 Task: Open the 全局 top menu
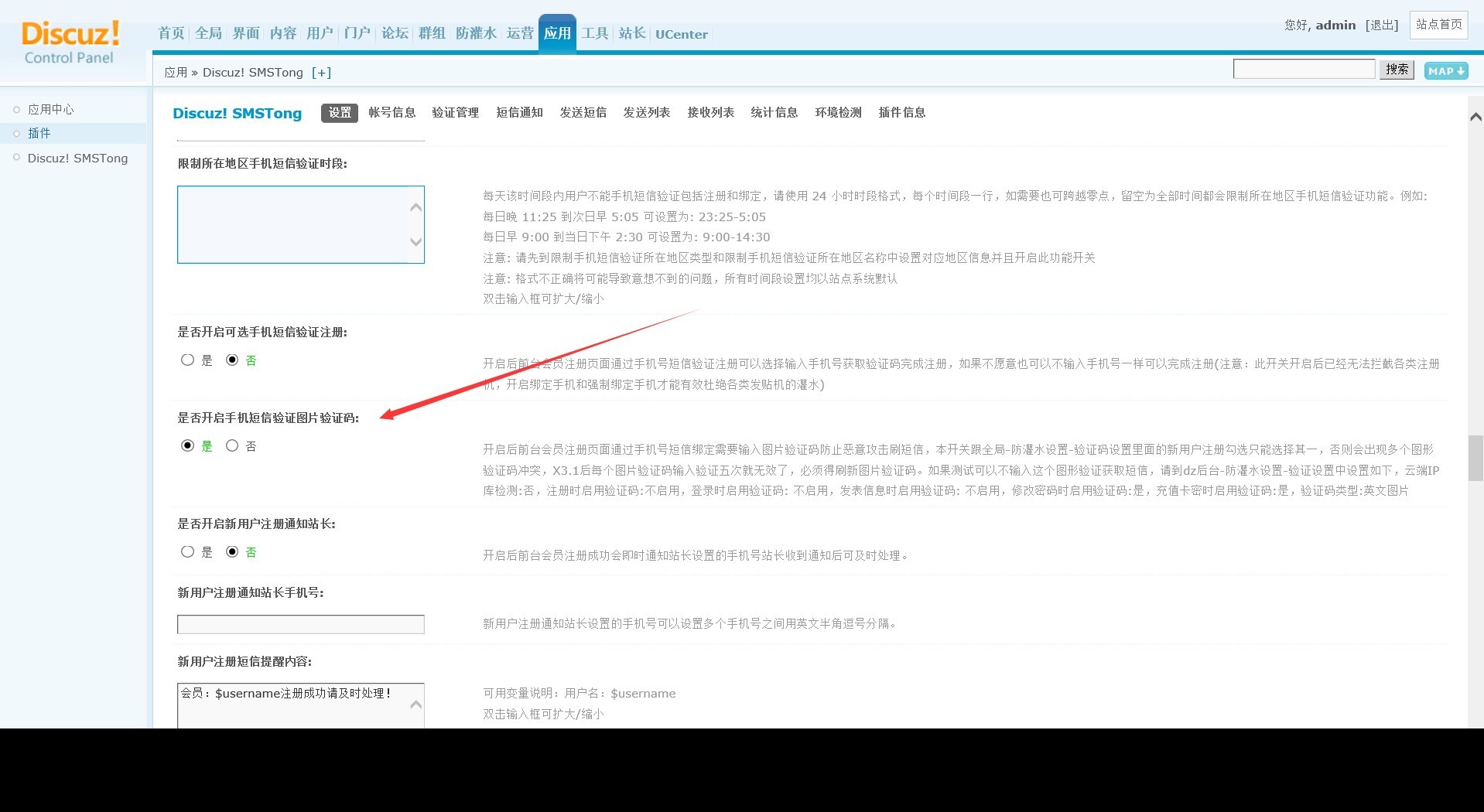(x=208, y=33)
